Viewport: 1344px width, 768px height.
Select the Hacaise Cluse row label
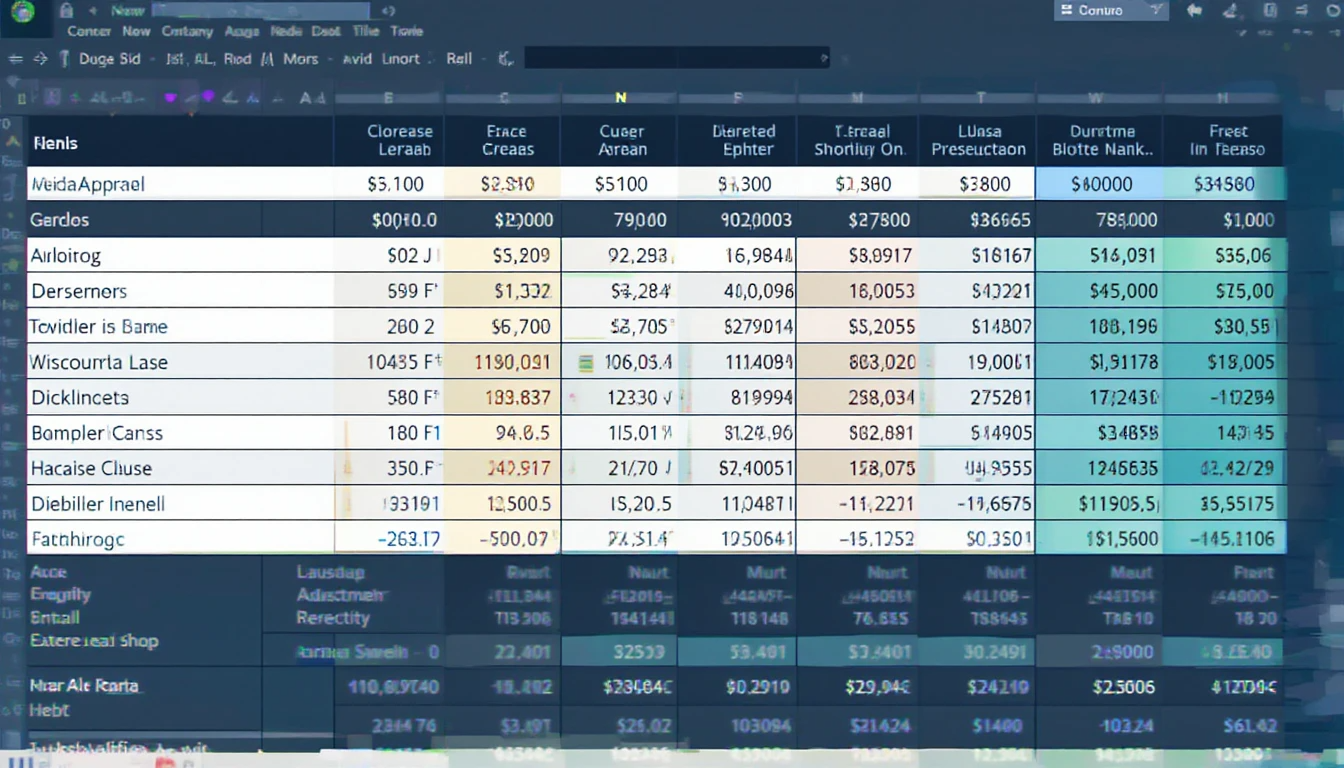pos(91,468)
